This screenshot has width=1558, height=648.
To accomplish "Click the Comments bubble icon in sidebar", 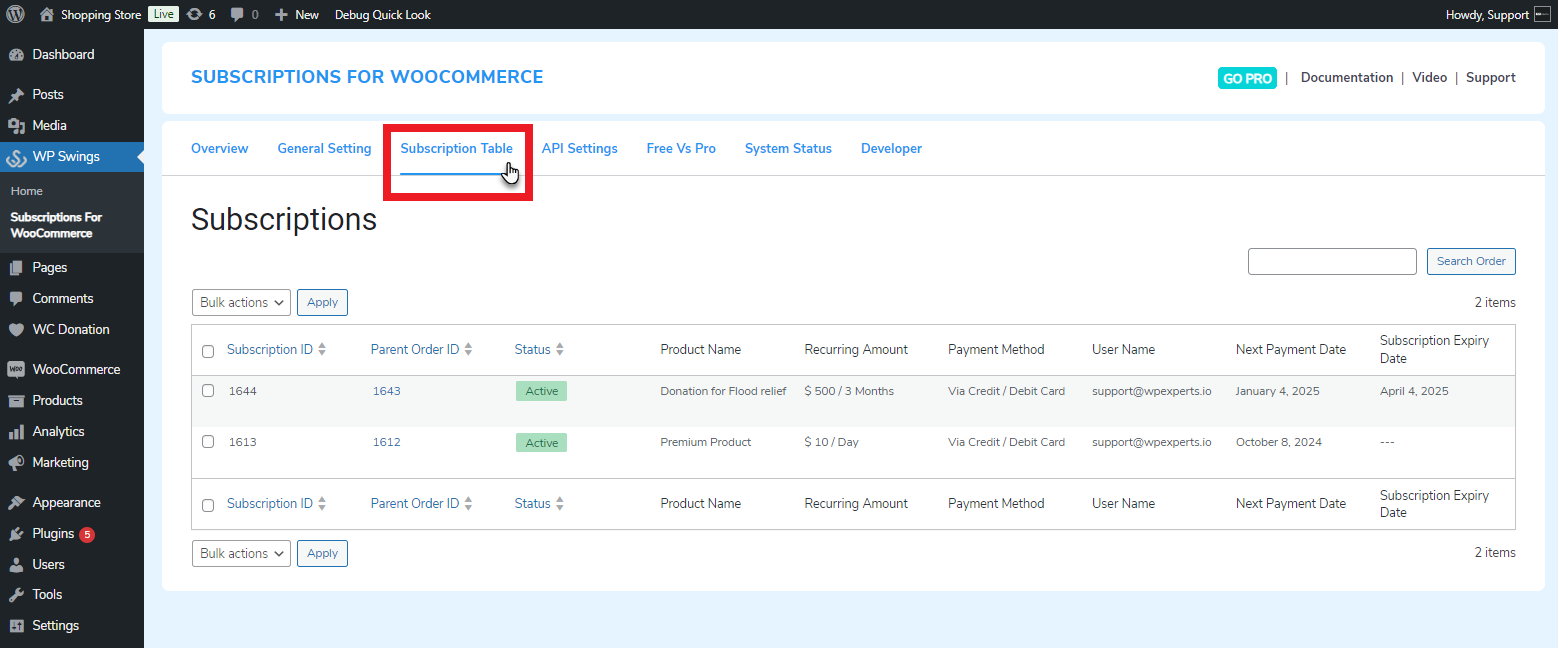I will click(16, 299).
